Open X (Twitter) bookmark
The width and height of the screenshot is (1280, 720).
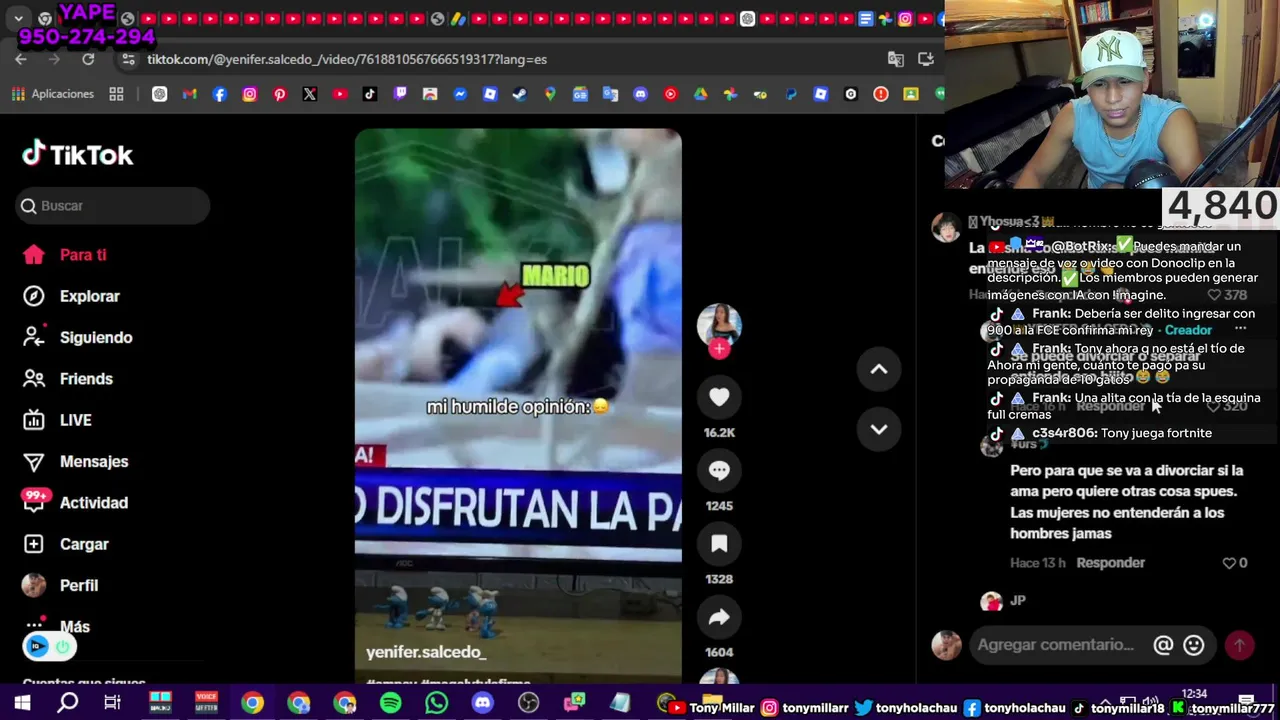click(310, 94)
